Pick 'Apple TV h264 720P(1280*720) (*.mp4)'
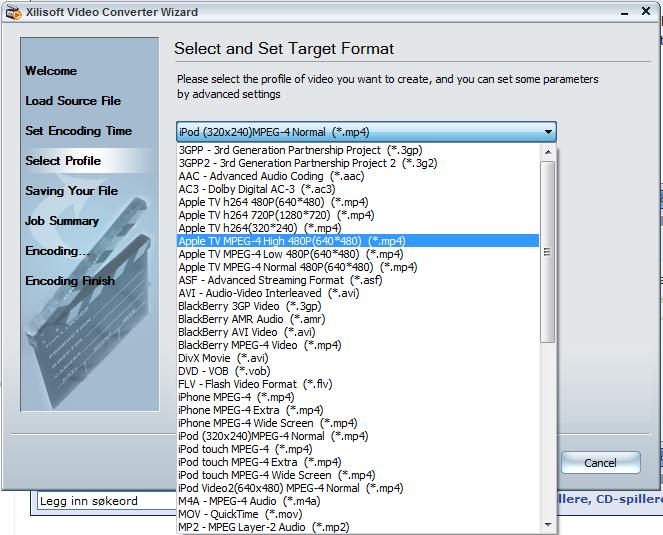The image size is (663, 535). [358, 215]
